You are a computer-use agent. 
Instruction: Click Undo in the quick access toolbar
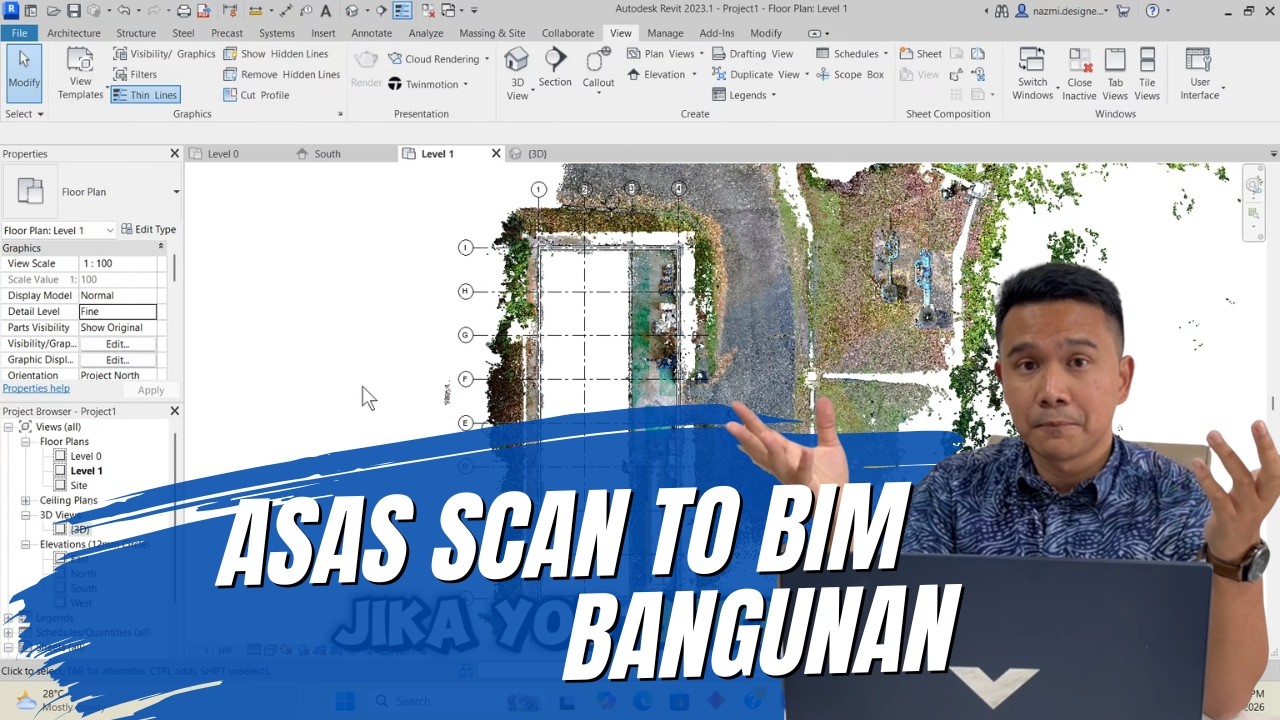pyautogui.click(x=123, y=11)
